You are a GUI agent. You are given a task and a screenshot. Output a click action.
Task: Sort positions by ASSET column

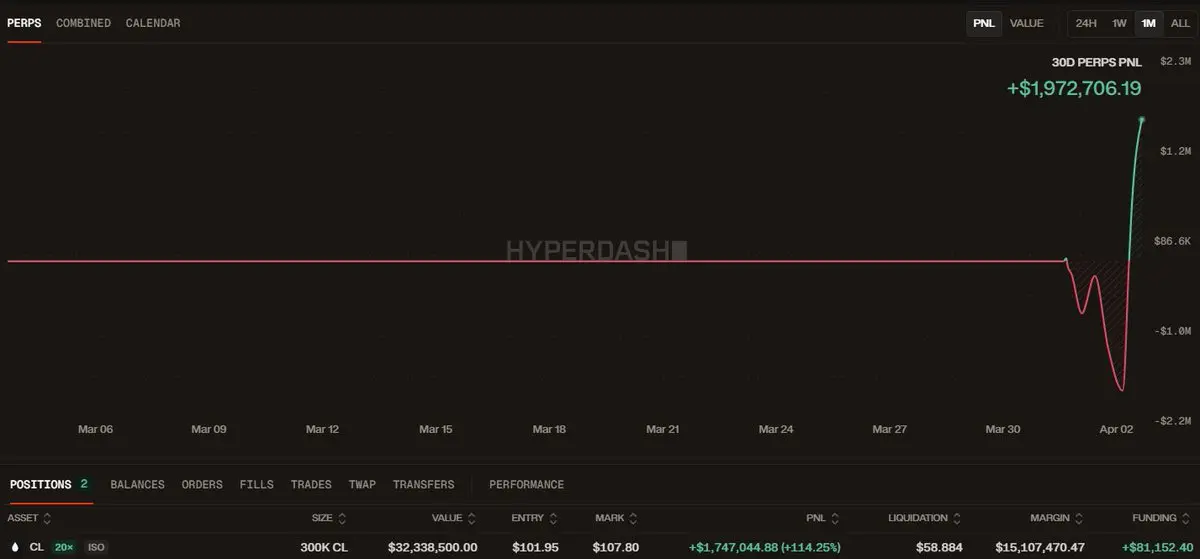pyautogui.click(x=29, y=518)
